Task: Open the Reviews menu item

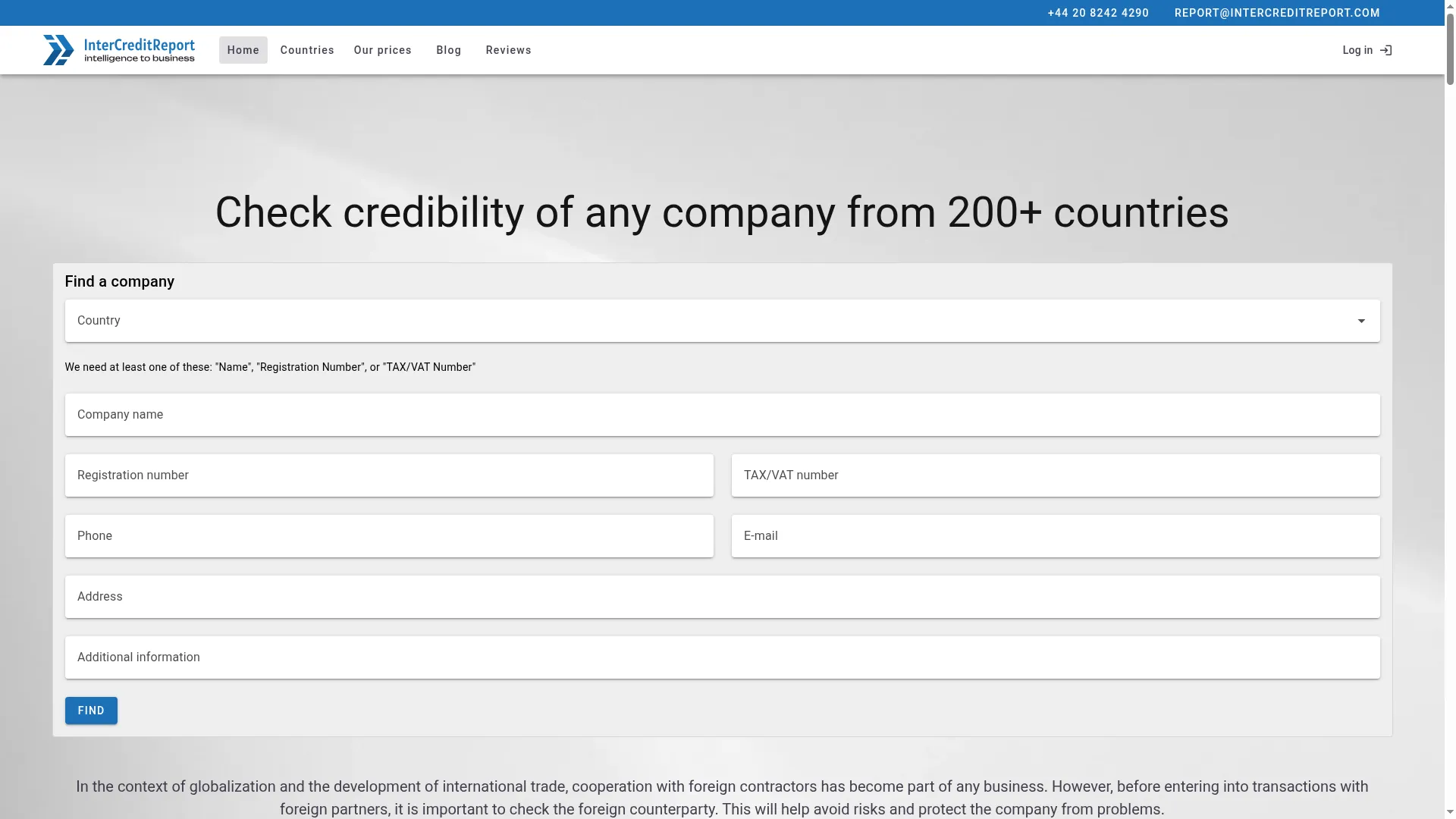Action: (509, 50)
